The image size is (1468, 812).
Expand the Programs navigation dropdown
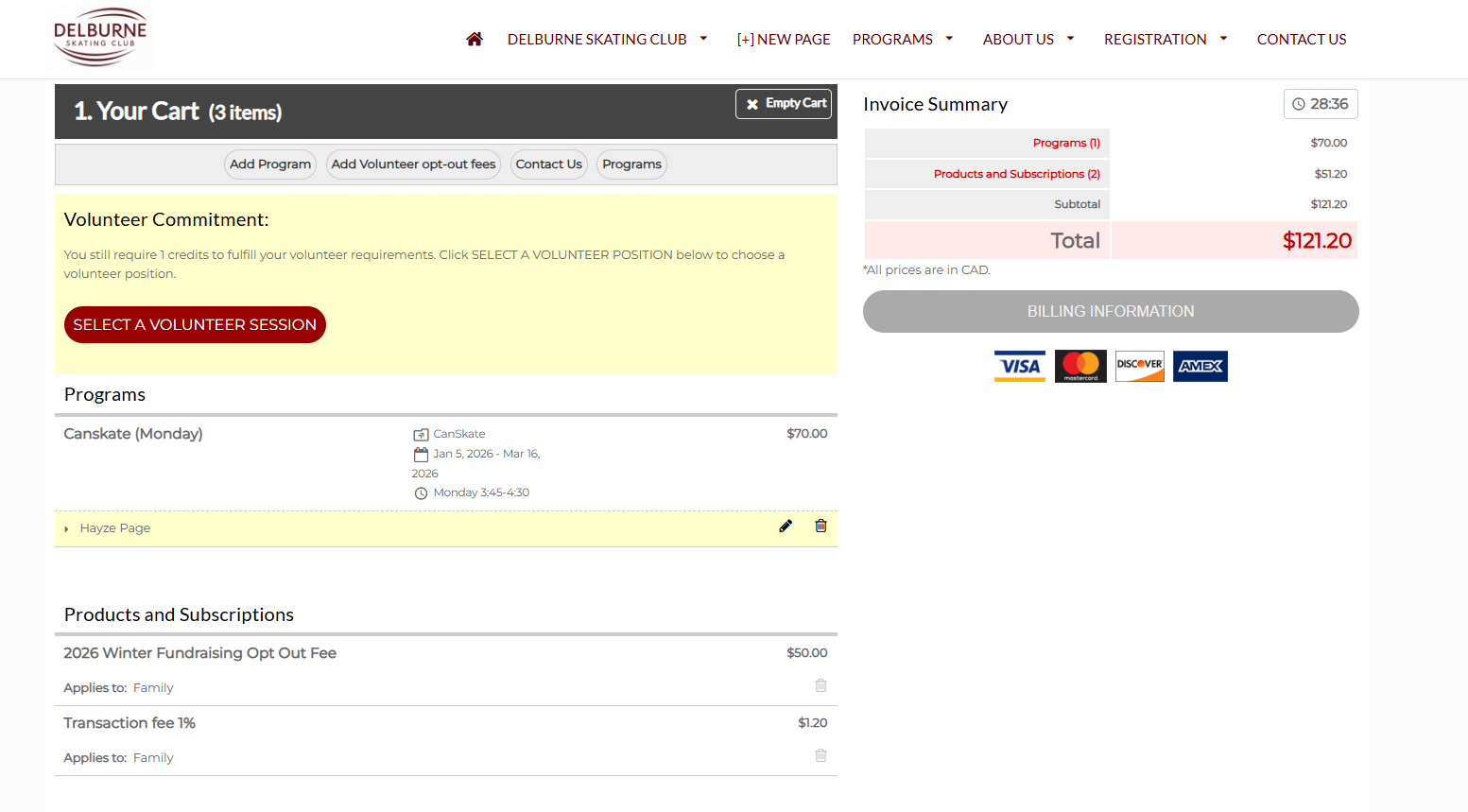[x=902, y=39]
